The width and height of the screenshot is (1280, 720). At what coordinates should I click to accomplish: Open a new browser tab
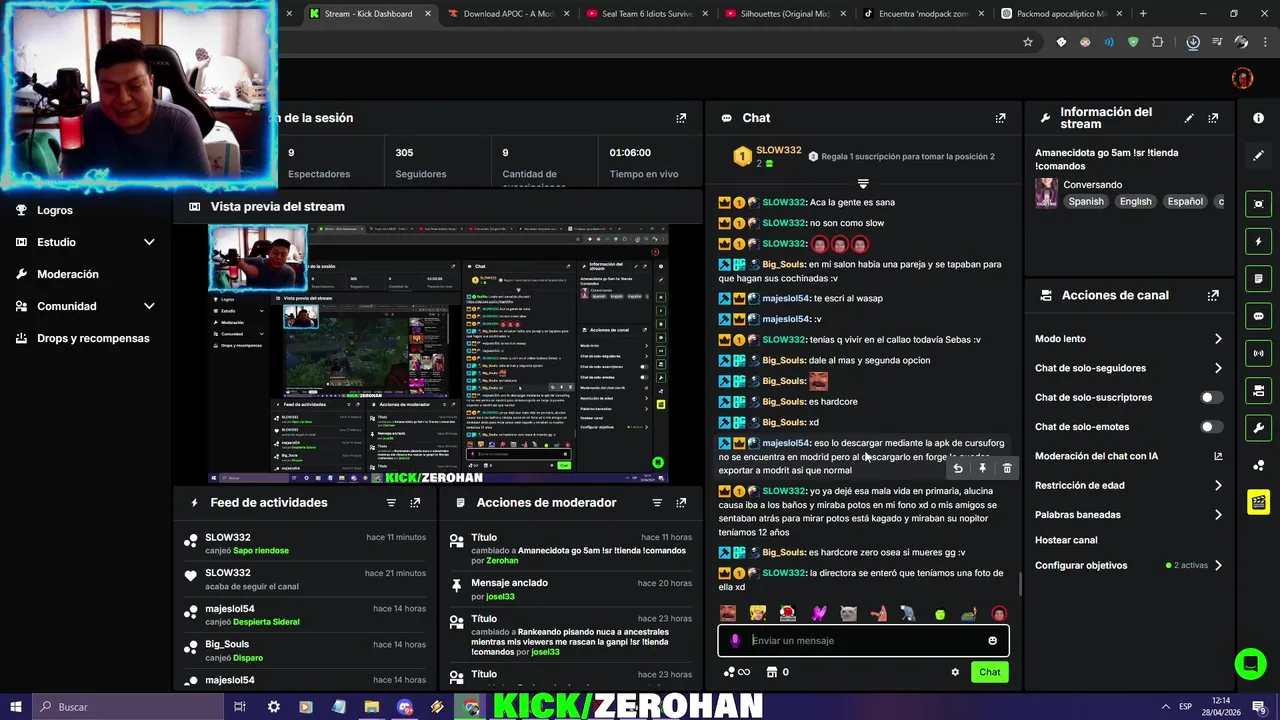[x=1143, y=14]
